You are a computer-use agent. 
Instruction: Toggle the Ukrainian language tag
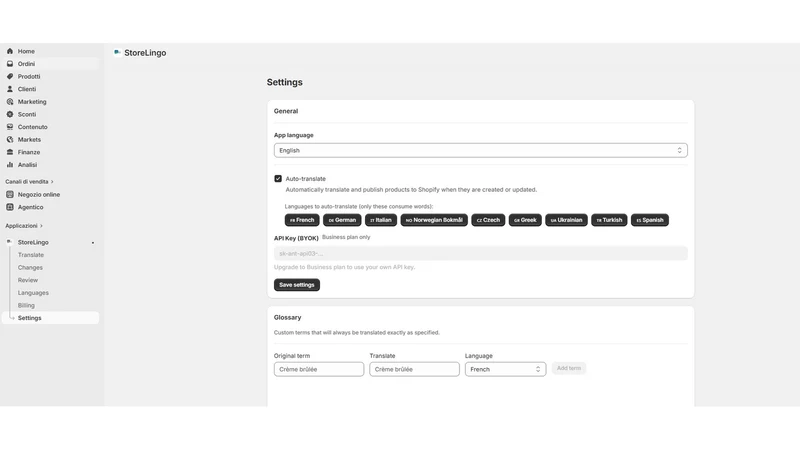pyautogui.click(x=566, y=220)
